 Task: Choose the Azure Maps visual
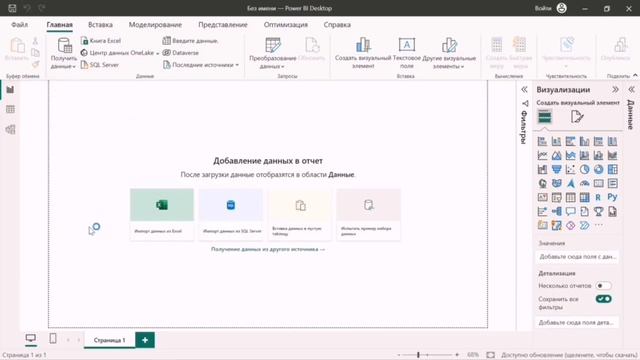click(571, 183)
